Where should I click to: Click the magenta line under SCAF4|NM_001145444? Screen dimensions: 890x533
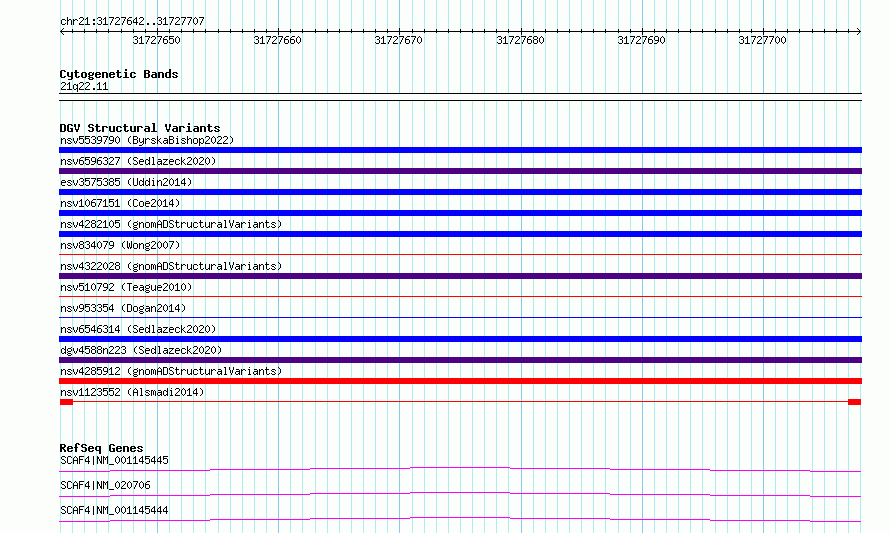460,519
